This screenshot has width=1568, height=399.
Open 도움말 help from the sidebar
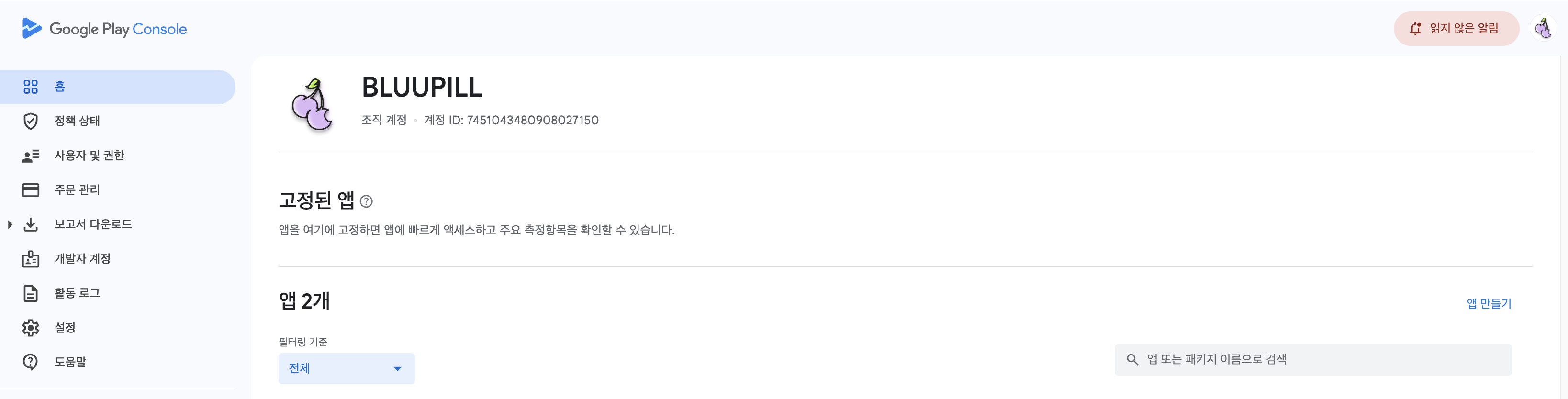[x=69, y=361]
